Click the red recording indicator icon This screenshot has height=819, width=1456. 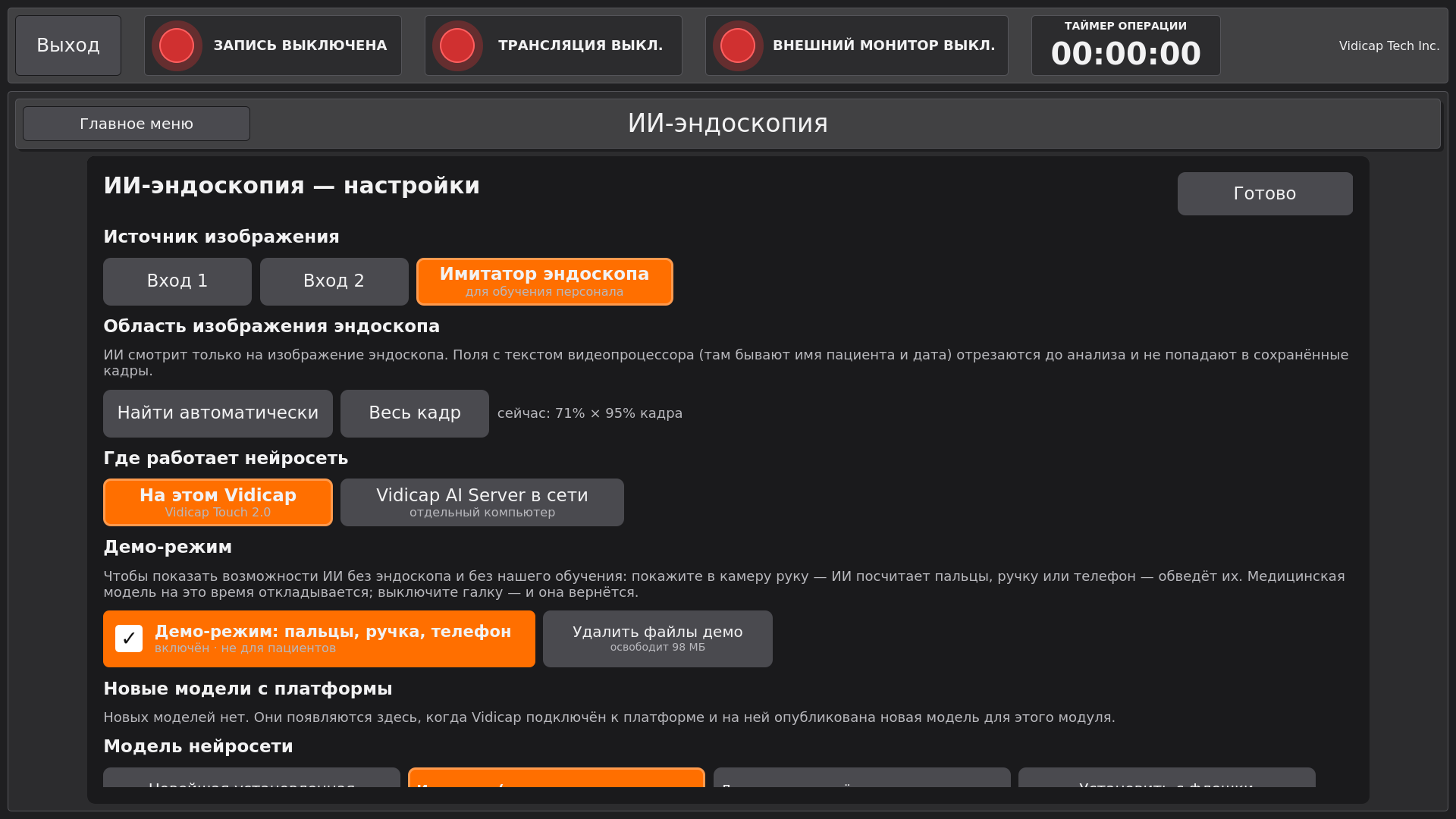pyautogui.click(x=177, y=45)
